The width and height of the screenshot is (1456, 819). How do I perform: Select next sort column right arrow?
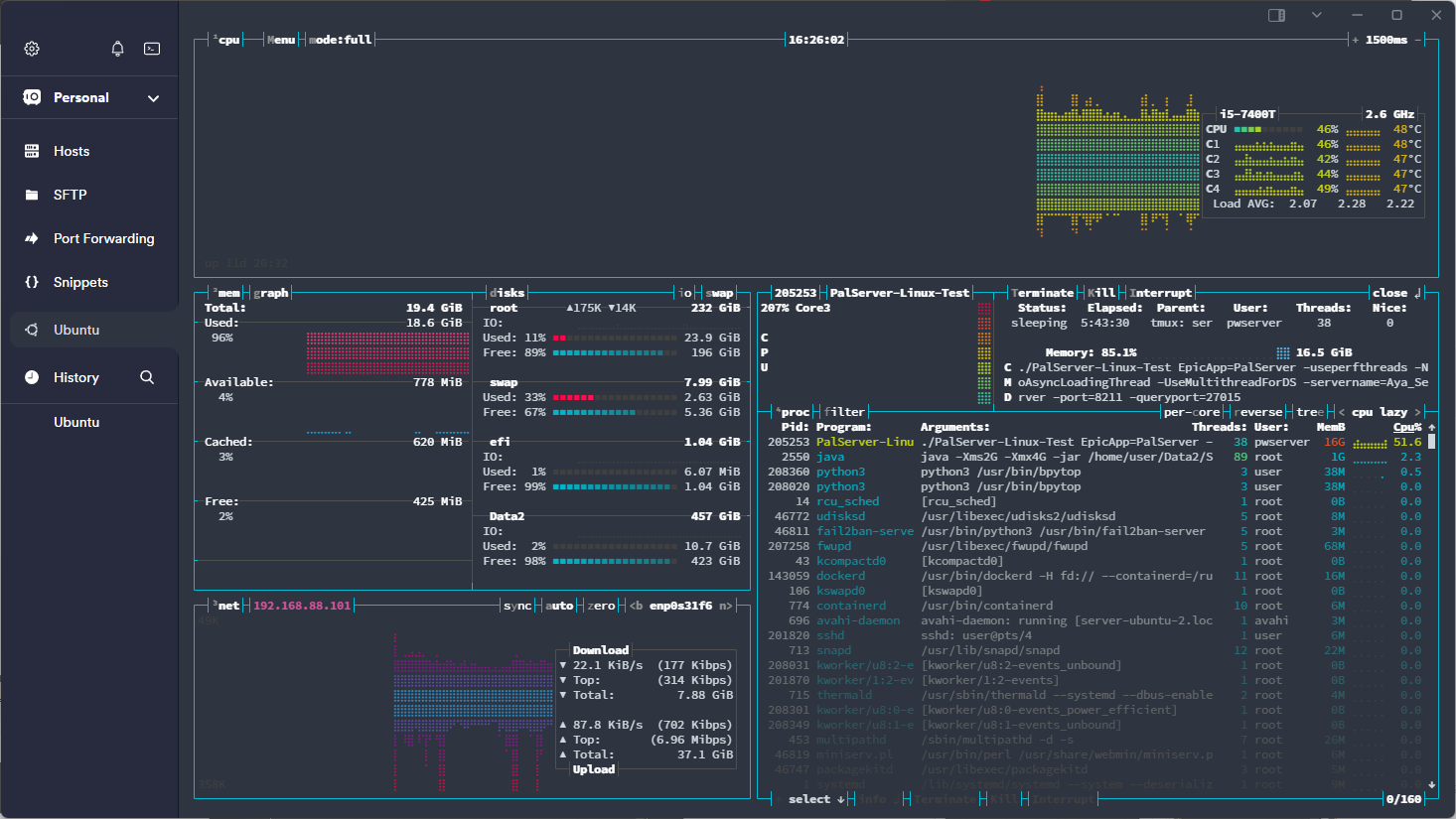[x=1418, y=412]
